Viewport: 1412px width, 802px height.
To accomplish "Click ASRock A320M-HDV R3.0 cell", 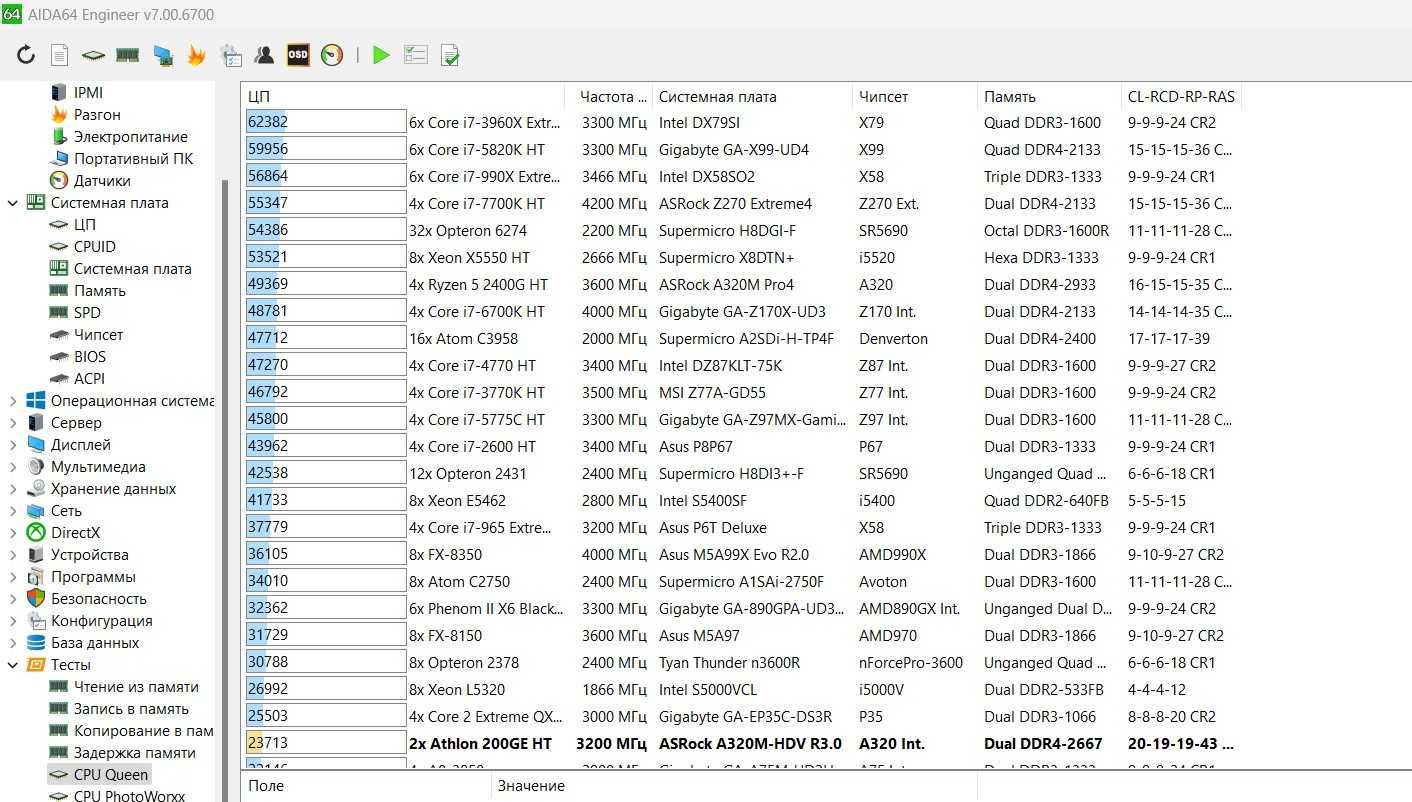I will [750, 743].
